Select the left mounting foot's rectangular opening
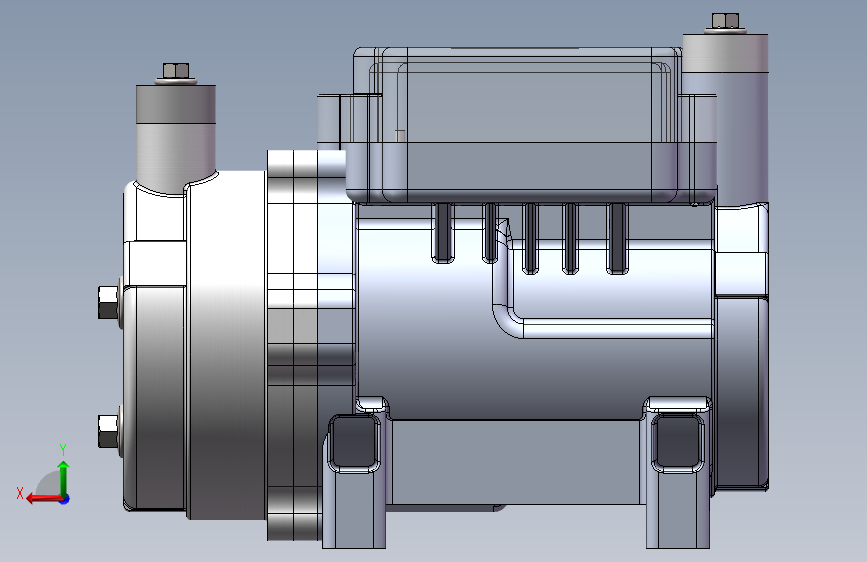The image size is (867, 562). click(354, 444)
